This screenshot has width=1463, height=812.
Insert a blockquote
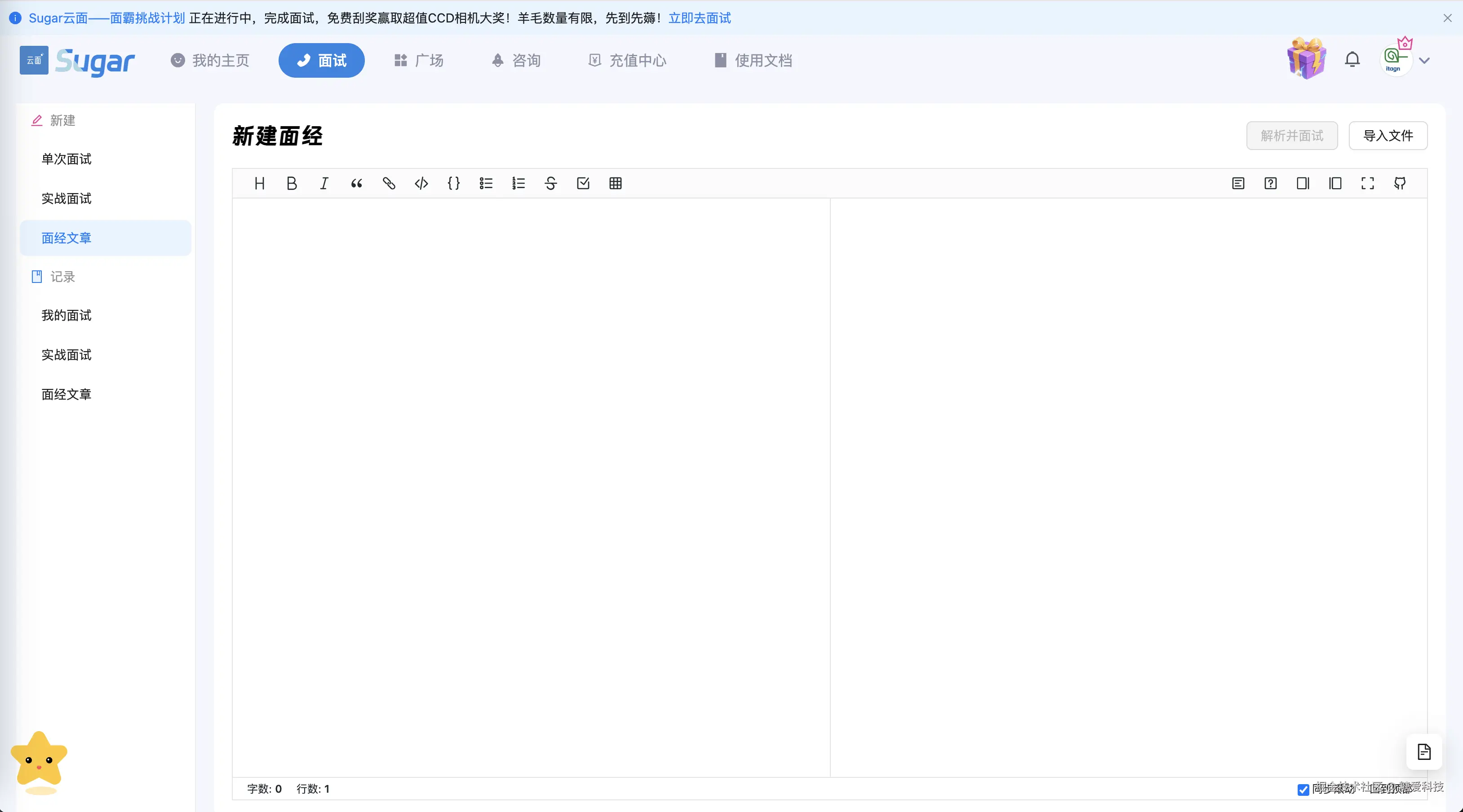coord(356,183)
